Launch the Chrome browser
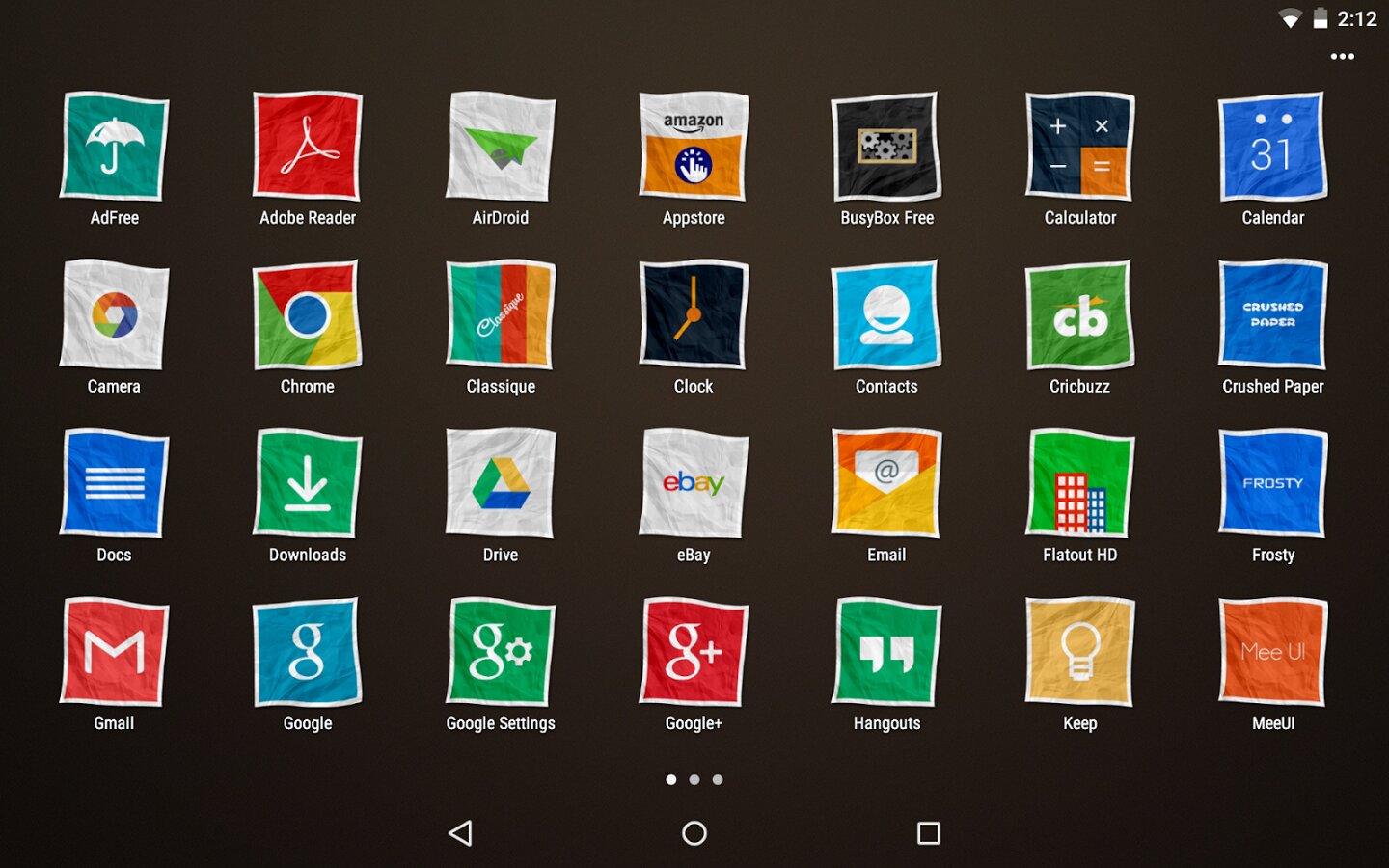 coord(307,315)
